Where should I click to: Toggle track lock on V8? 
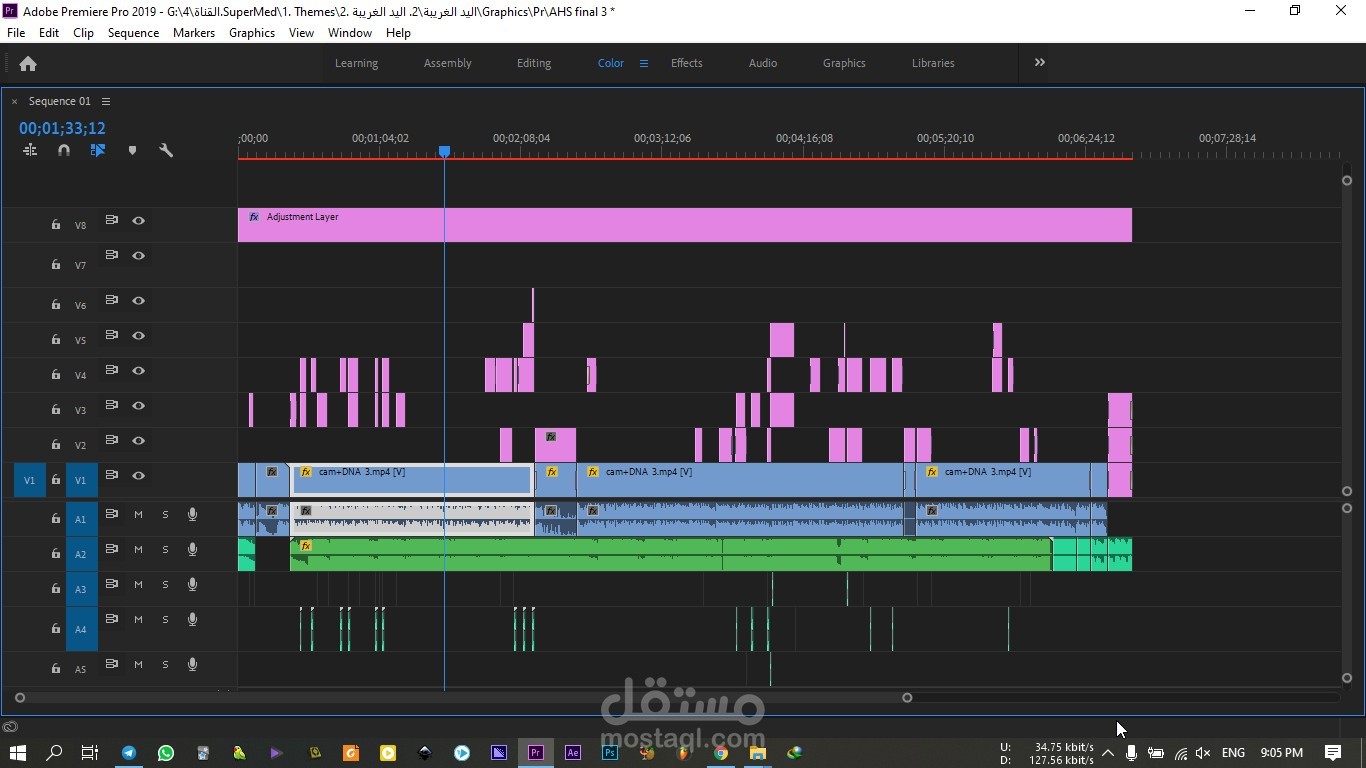tap(56, 225)
